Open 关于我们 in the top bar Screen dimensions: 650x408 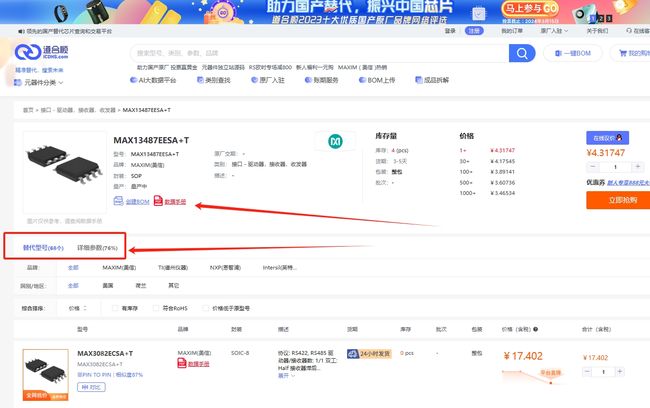pos(597,31)
